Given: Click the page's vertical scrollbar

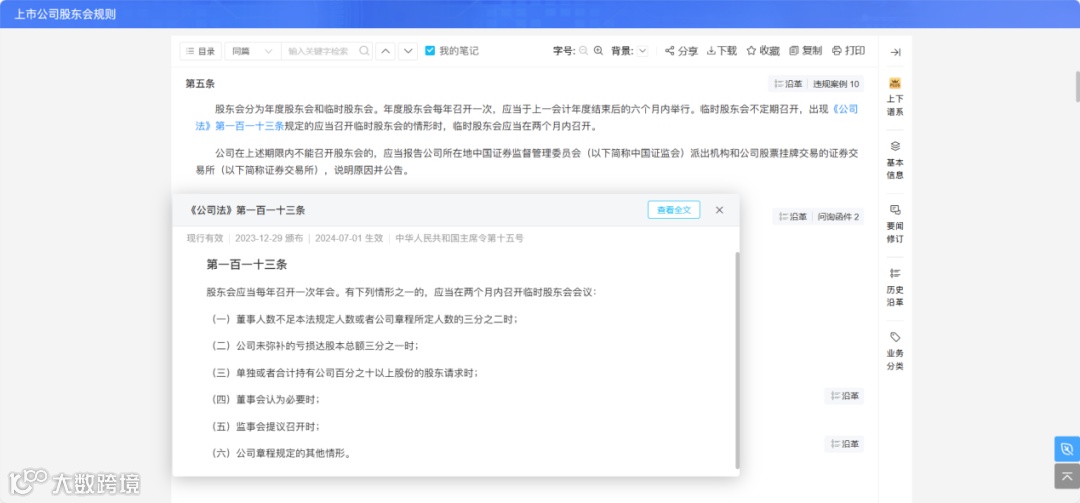Looking at the screenshot, I should pyautogui.click(x=1077, y=85).
